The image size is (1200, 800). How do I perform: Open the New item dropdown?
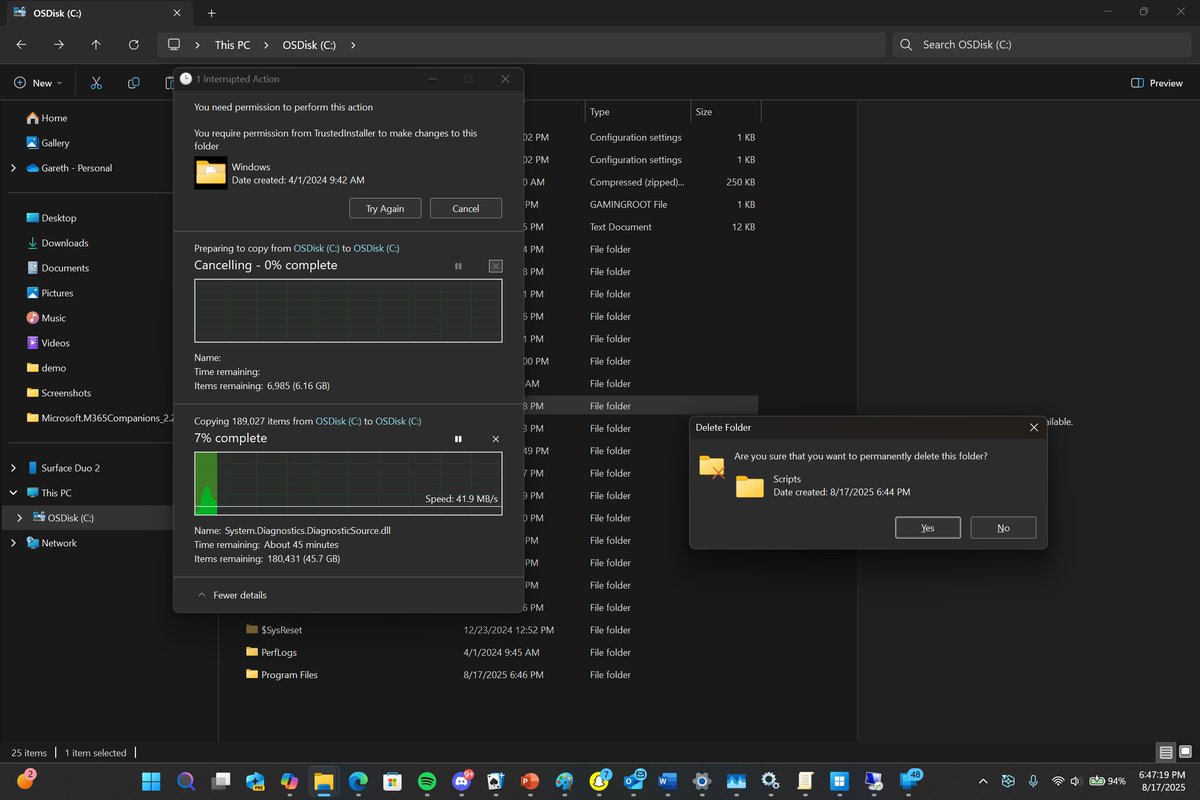(38, 83)
